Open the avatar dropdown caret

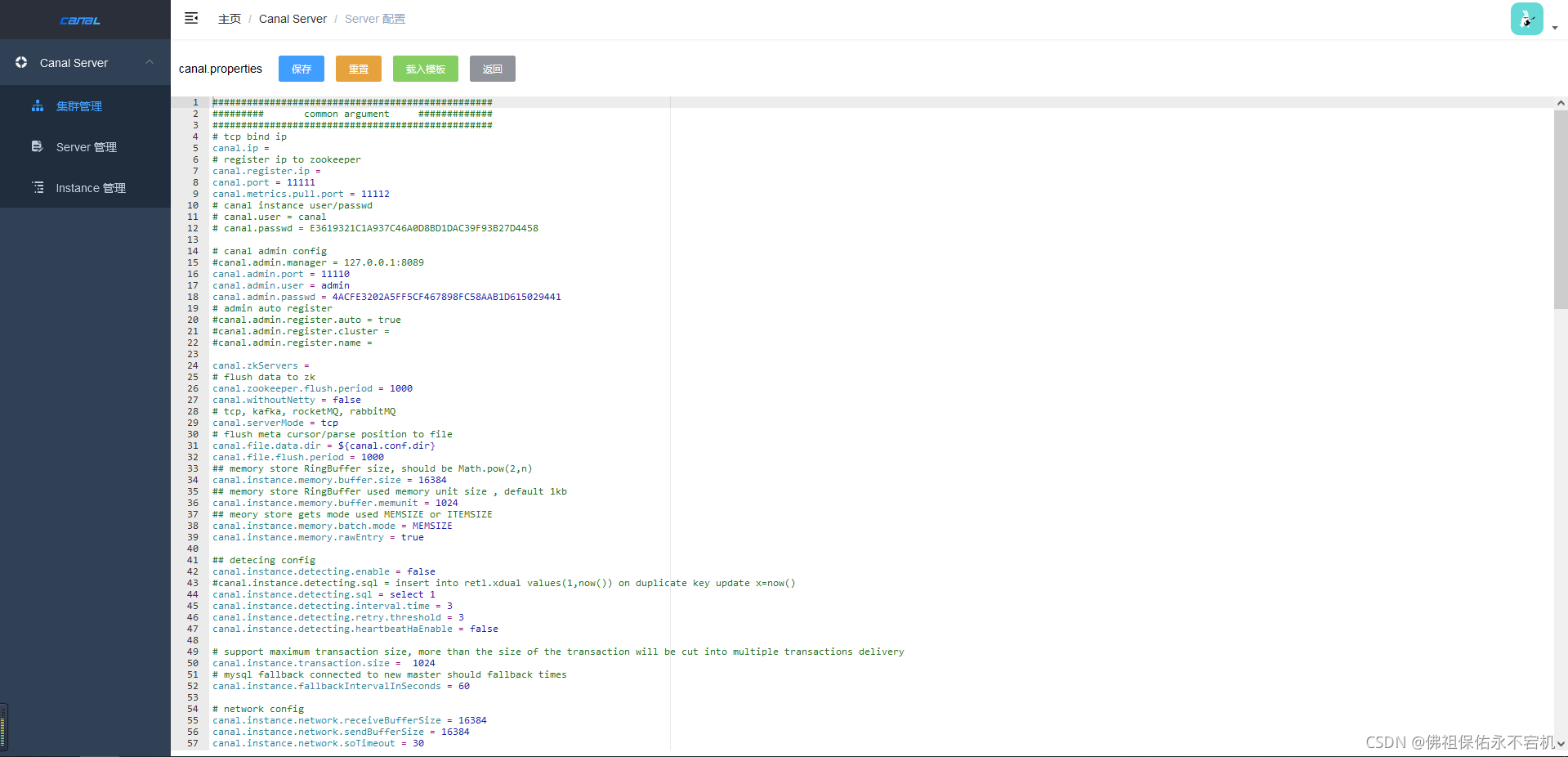coord(1554,28)
